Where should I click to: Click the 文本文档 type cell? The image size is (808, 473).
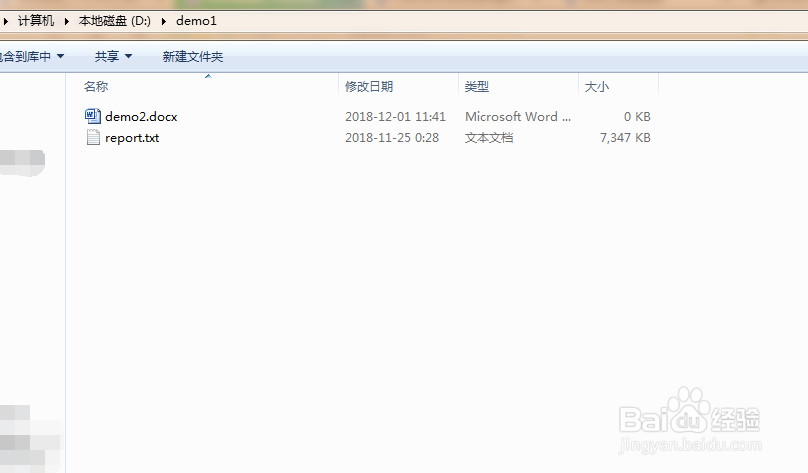click(x=489, y=138)
